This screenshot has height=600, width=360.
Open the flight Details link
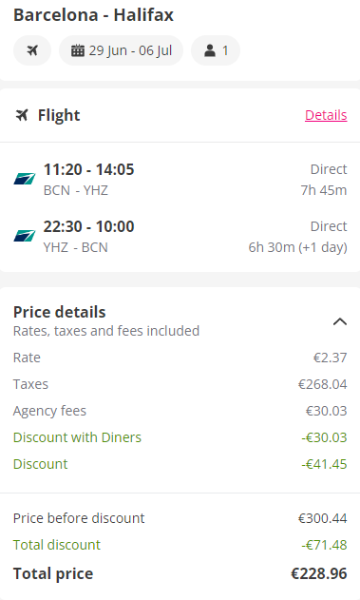[326, 115]
